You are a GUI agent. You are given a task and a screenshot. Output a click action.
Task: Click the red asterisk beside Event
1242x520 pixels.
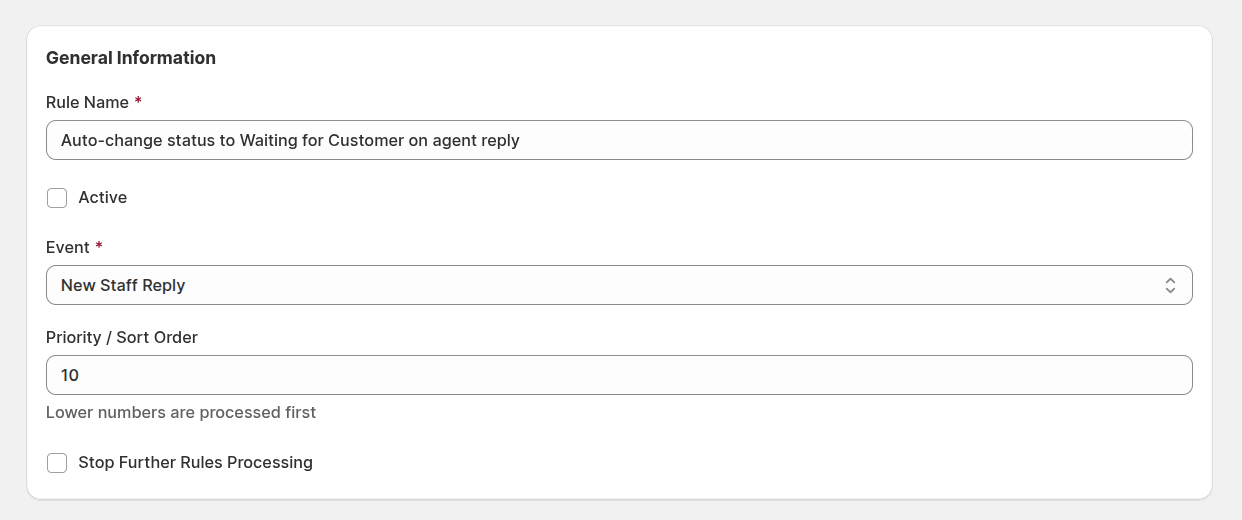click(99, 246)
